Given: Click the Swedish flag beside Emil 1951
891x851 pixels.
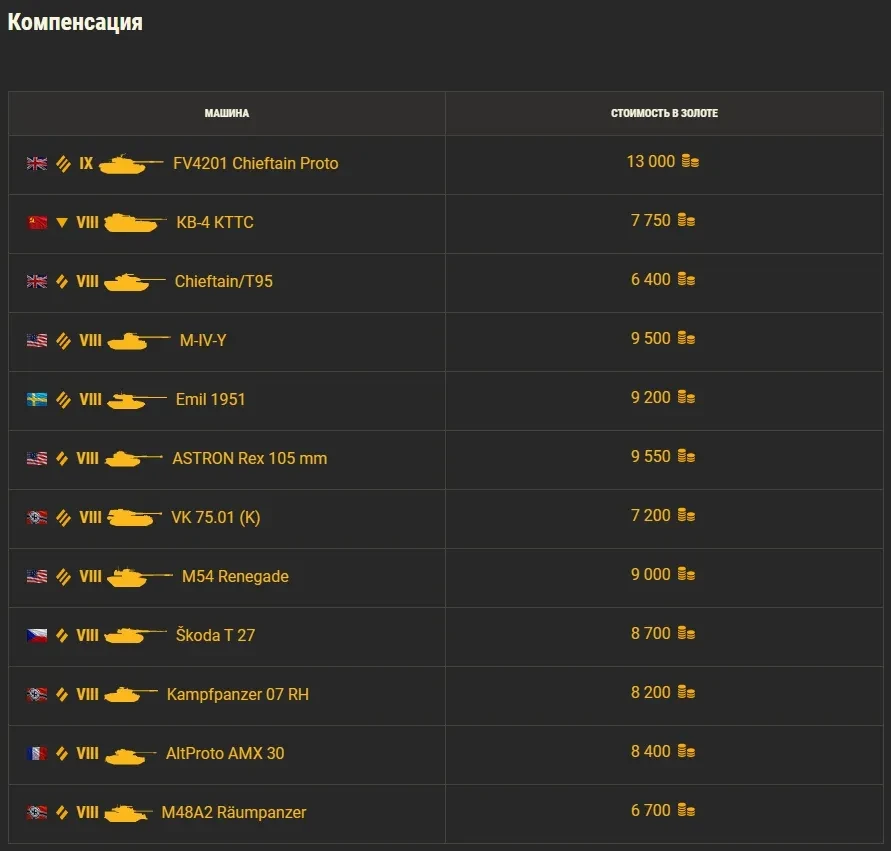Looking at the screenshot, I should pos(37,399).
